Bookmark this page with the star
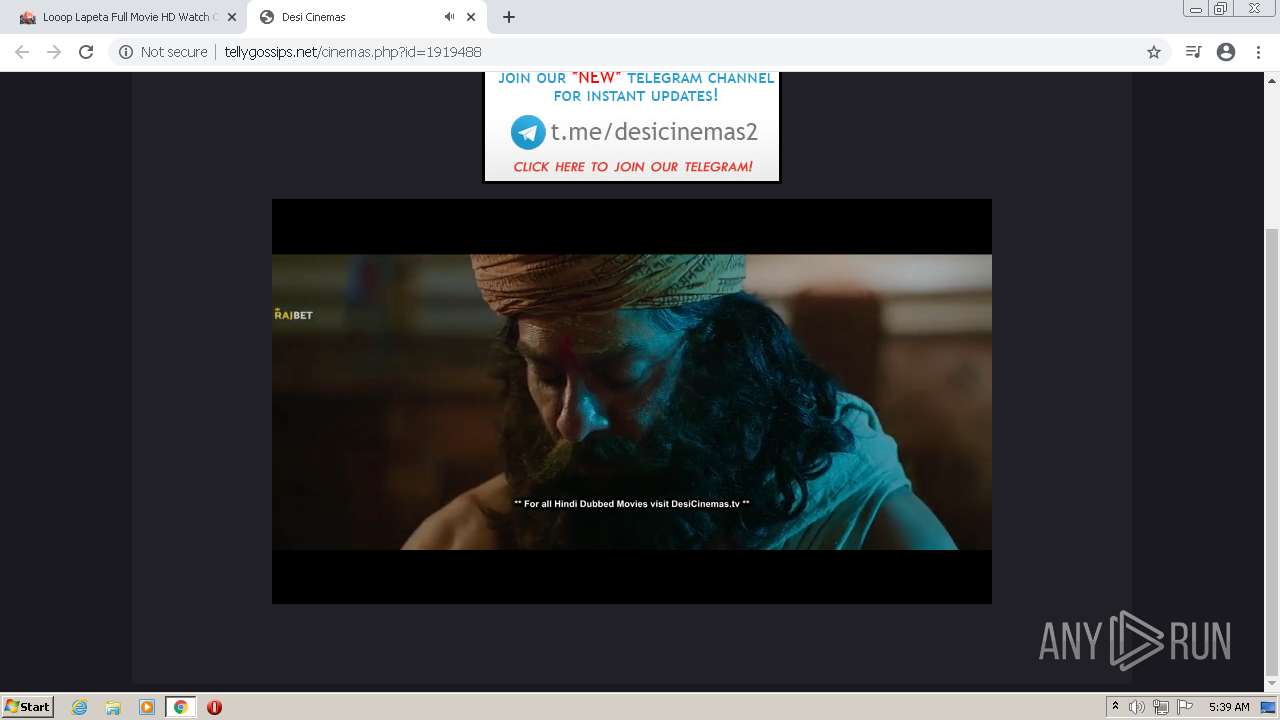 pos(1154,52)
